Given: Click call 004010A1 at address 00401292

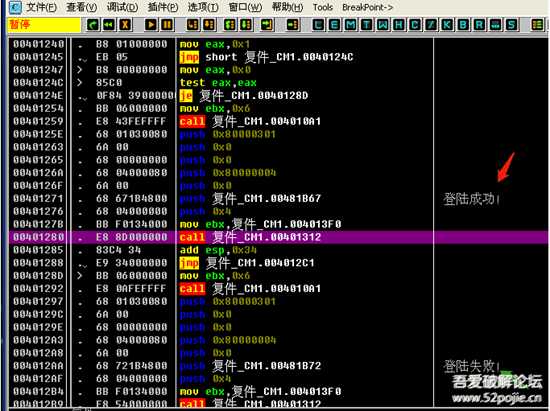Looking at the screenshot, I should click(x=250, y=289).
